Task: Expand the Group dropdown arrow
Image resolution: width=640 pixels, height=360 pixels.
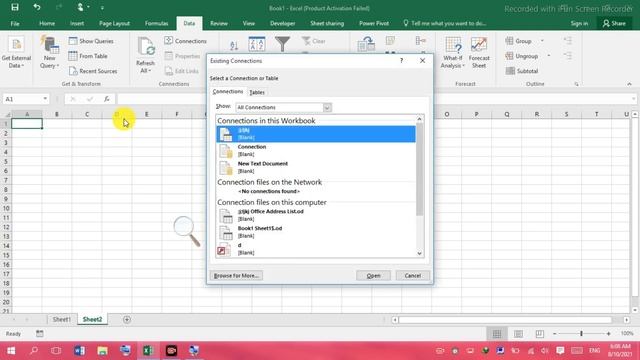Action: 542,41
